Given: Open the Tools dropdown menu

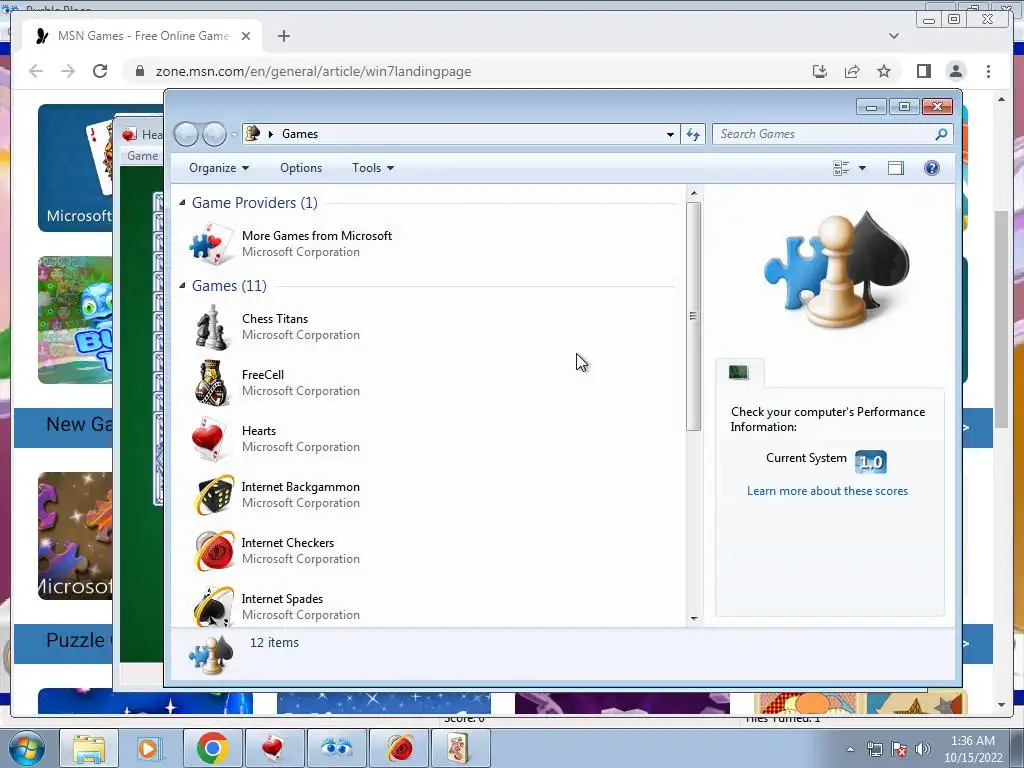Looking at the screenshot, I should [373, 168].
